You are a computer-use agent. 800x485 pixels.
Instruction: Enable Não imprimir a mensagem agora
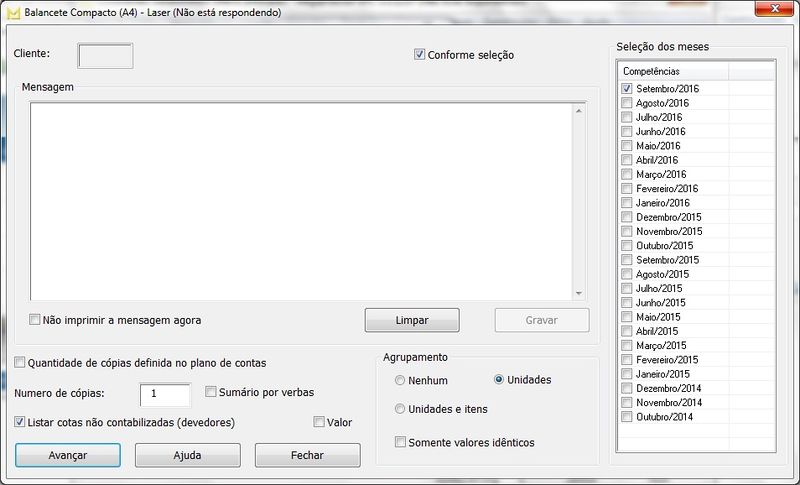click(35, 321)
